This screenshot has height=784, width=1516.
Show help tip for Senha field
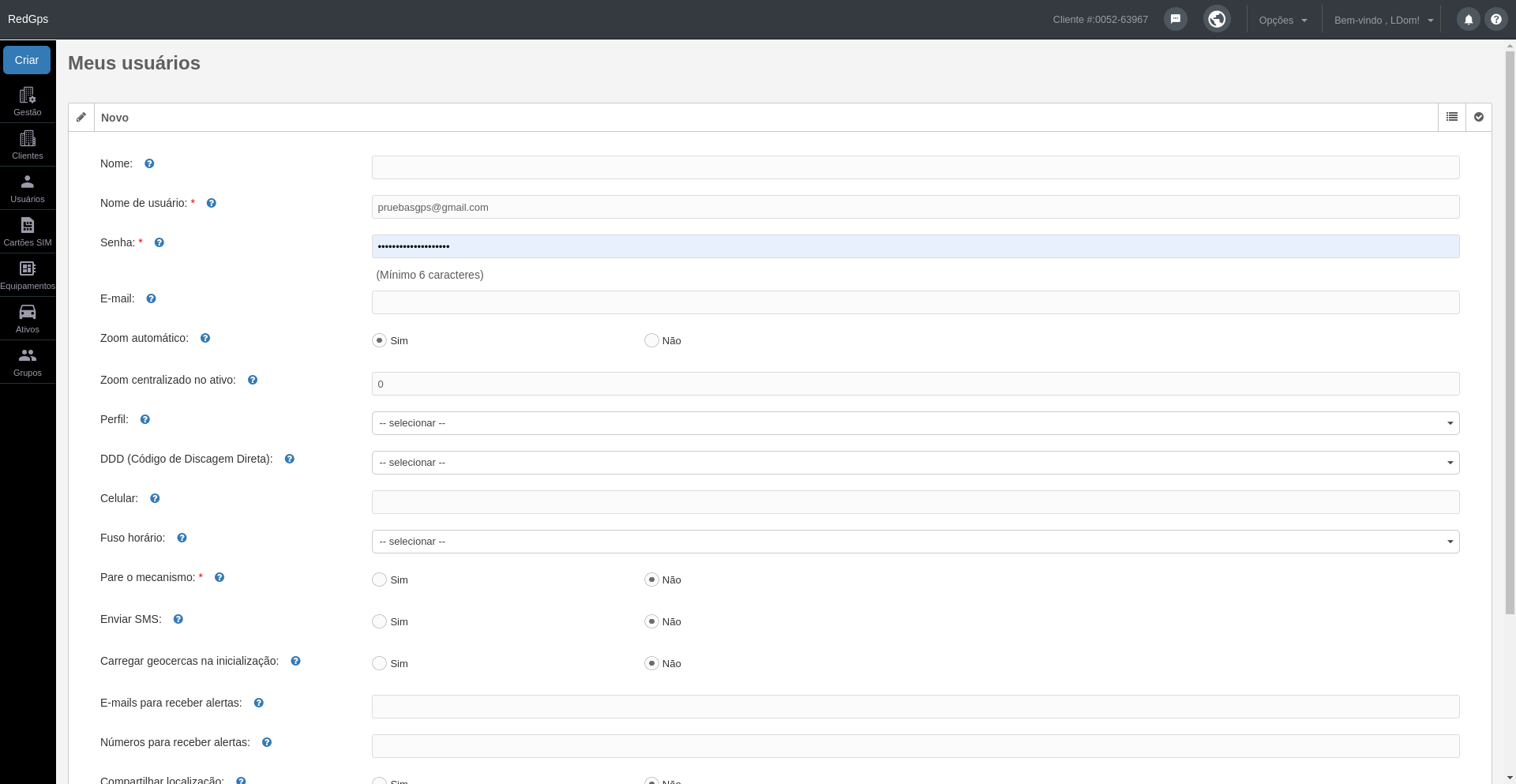coord(159,242)
